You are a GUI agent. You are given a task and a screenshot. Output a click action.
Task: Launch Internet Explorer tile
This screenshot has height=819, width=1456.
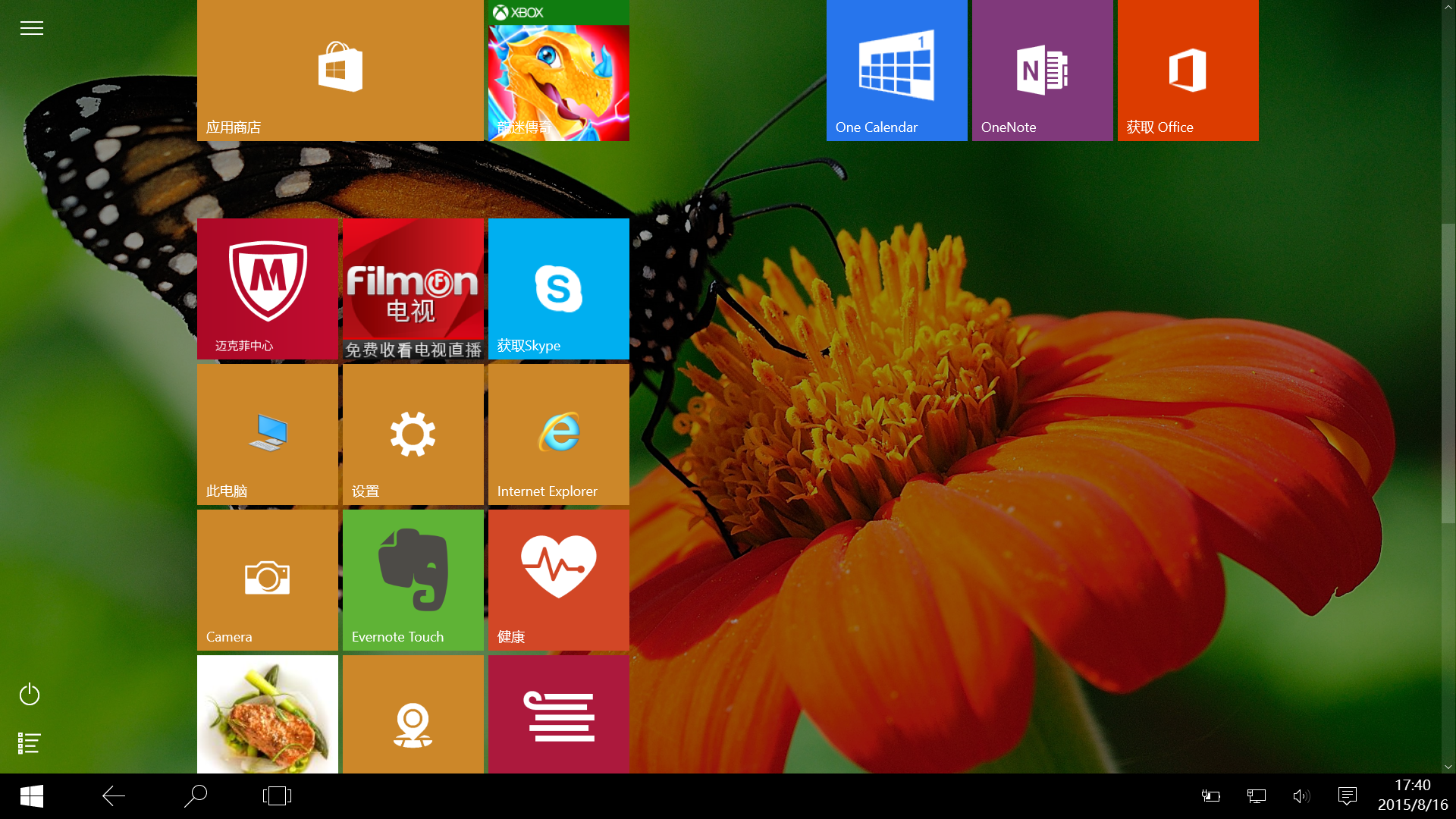coord(558,434)
